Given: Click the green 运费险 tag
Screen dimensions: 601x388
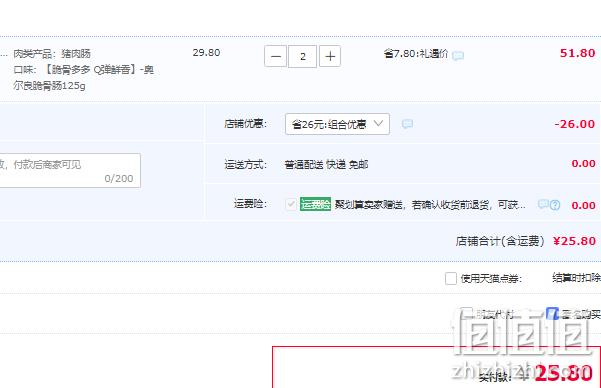Looking at the screenshot, I should point(315,204).
